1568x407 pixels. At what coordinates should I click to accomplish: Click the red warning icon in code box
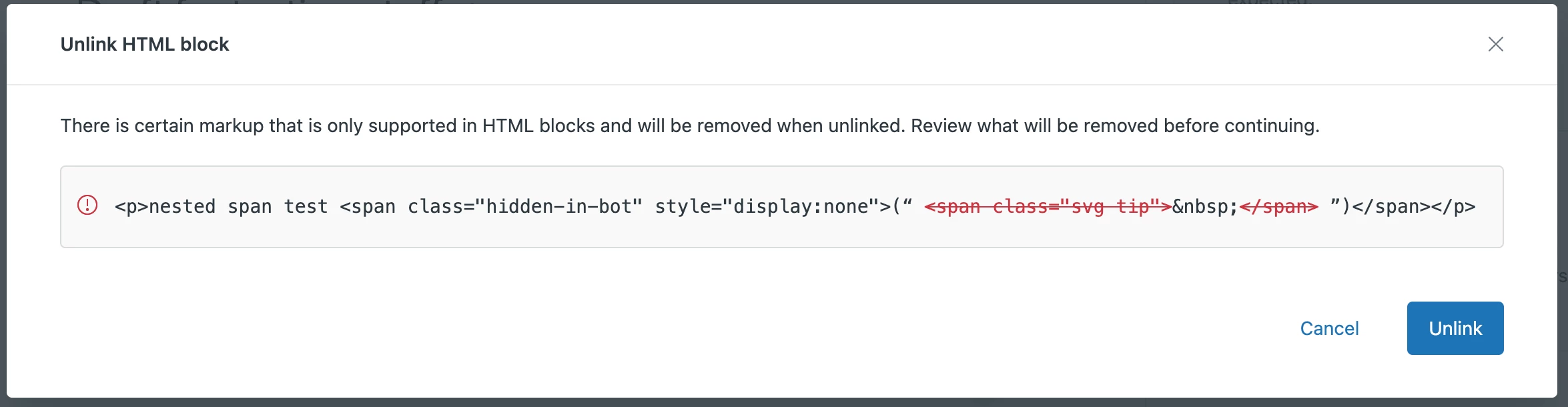click(87, 206)
